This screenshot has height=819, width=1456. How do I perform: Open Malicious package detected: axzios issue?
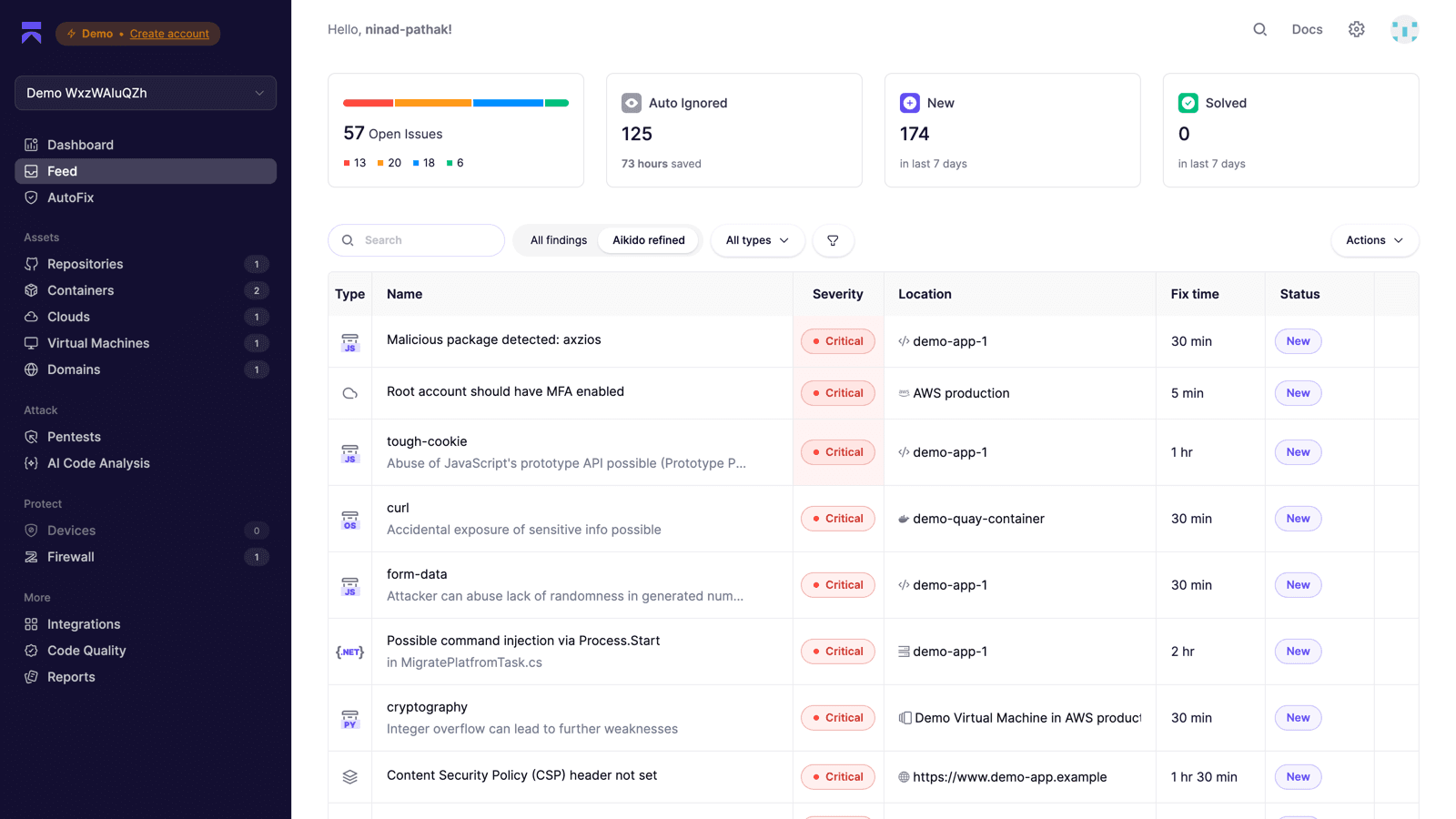pyautogui.click(x=494, y=339)
